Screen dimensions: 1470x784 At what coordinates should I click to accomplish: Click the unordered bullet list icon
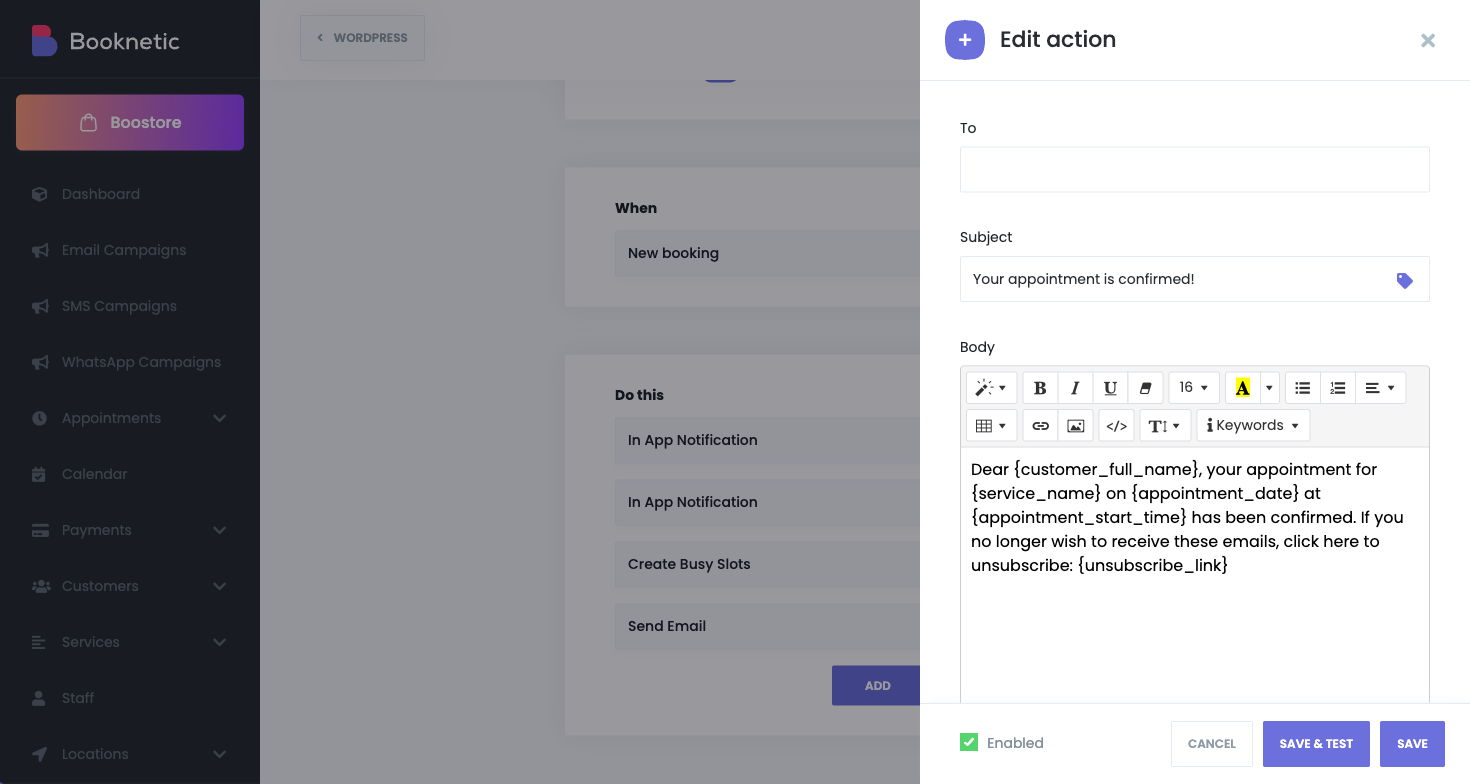[1302, 388]
